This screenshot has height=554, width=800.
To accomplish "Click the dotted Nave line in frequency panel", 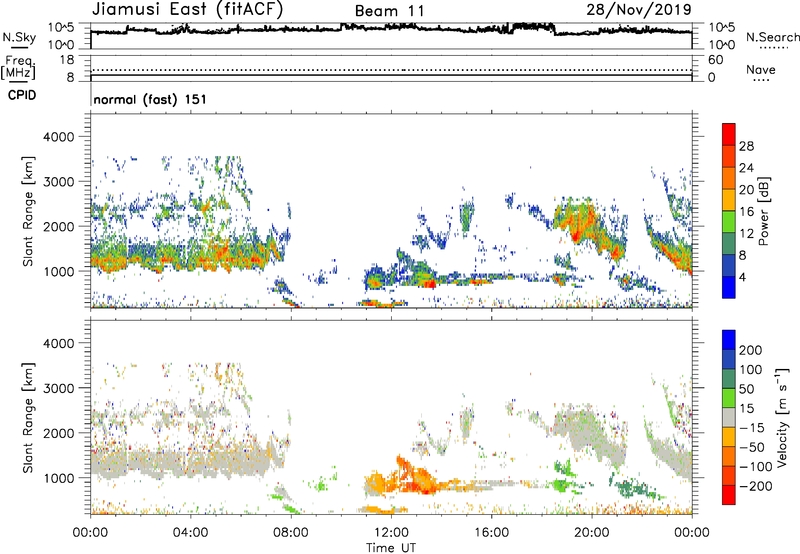I will (391, 70).
